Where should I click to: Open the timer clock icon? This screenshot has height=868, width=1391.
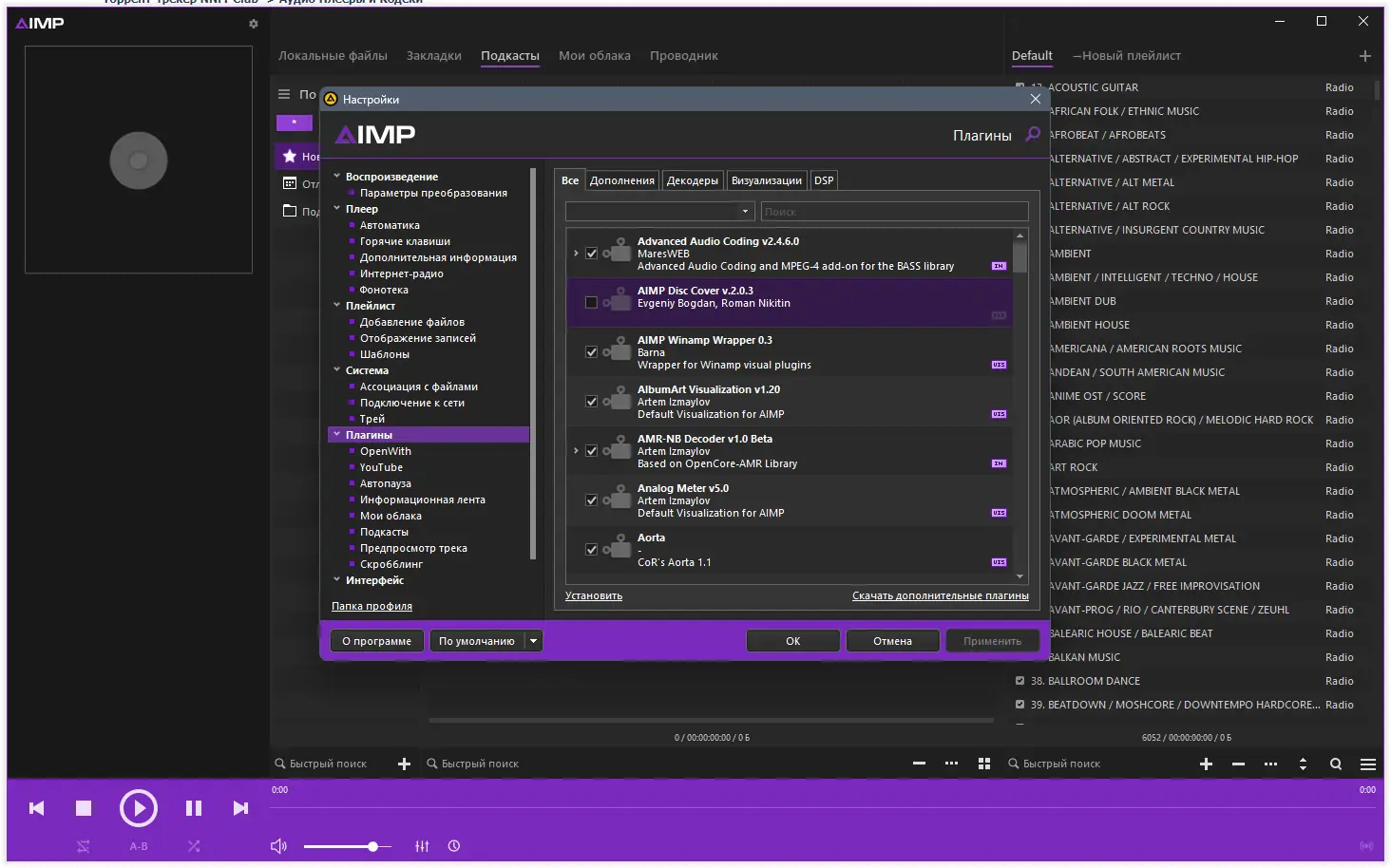454,846
